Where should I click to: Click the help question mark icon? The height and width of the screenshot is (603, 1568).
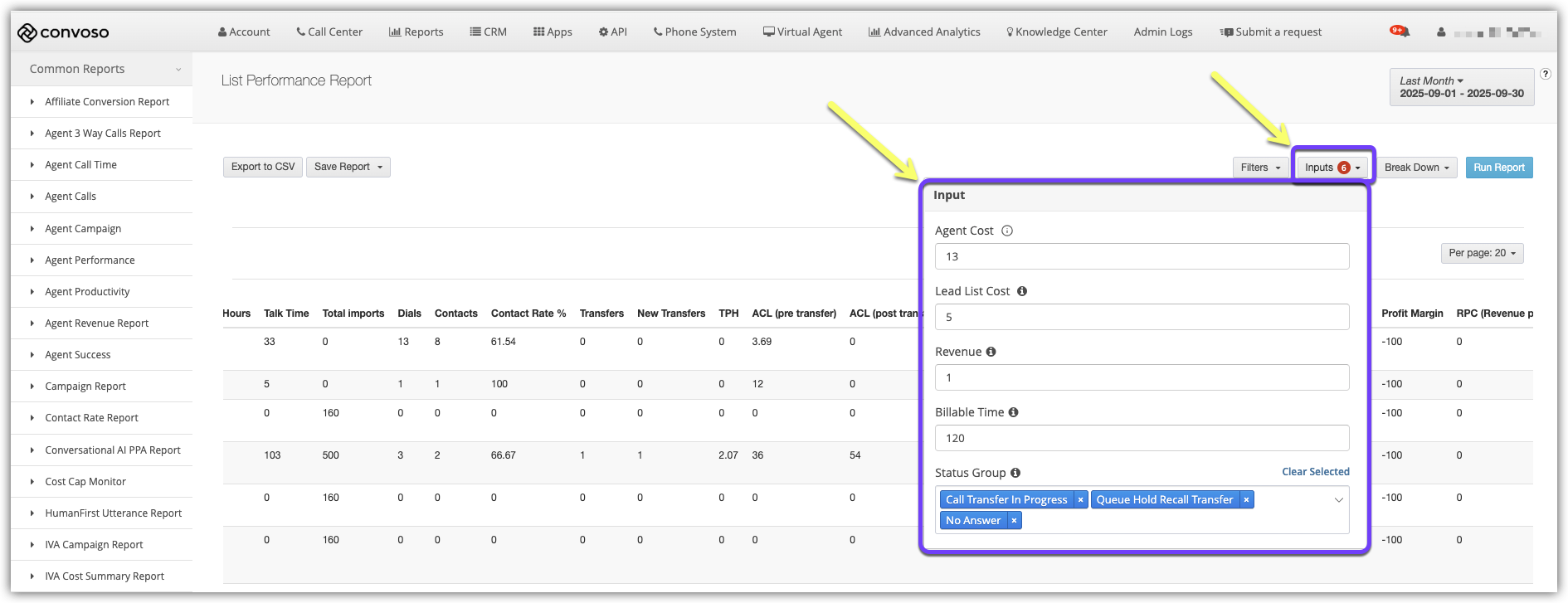(x=1546, y=74)
